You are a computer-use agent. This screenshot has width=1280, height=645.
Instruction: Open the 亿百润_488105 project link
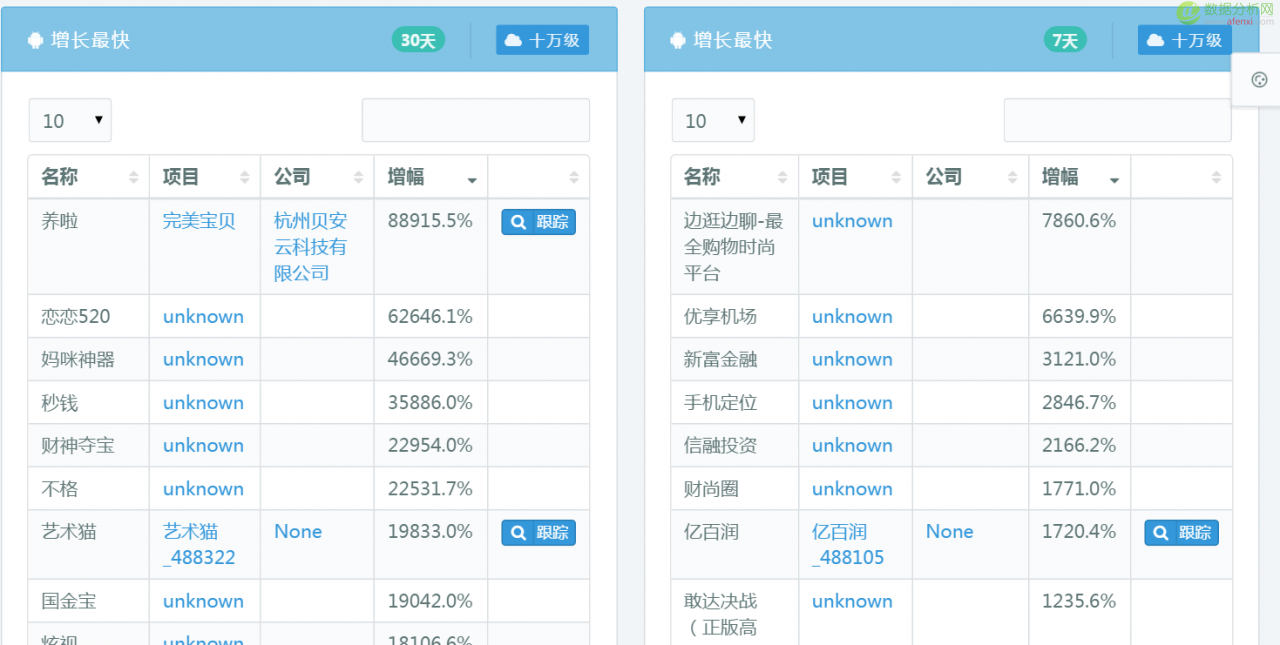[848, 545]
